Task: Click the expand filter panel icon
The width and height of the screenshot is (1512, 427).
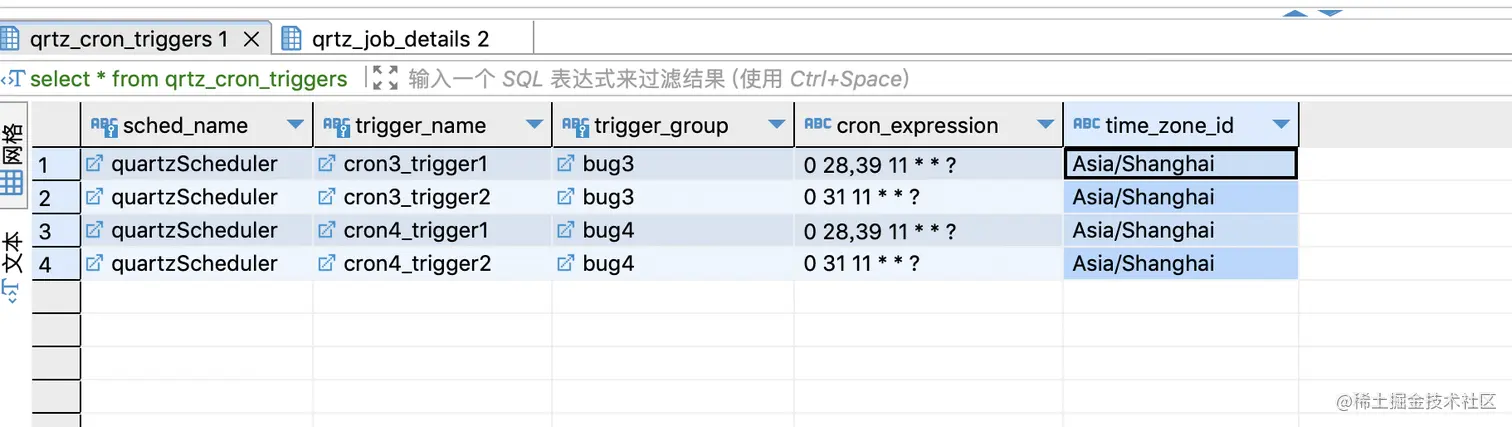Action: pos(385,78)
